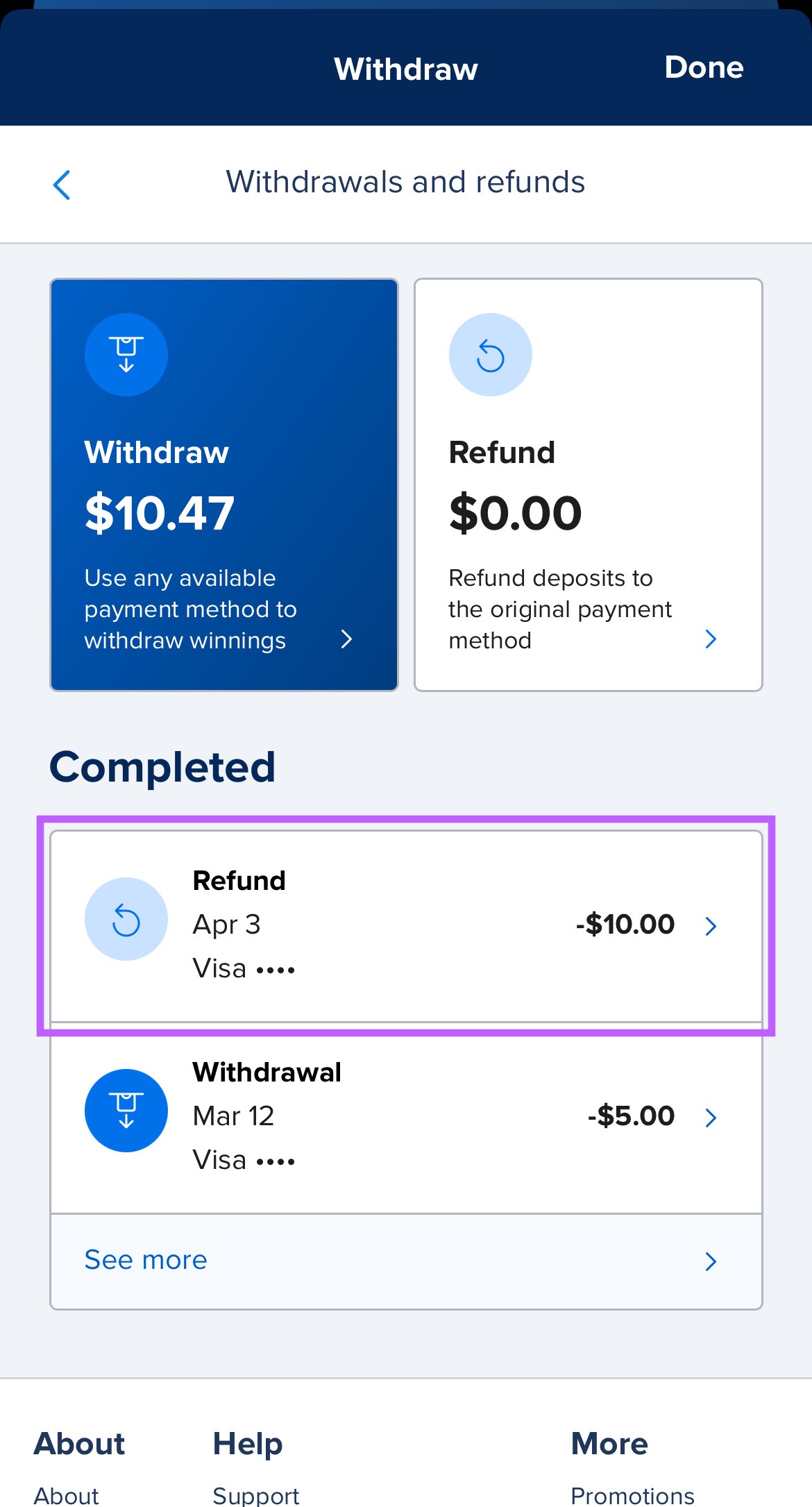Select the chevron on the Withdraw $10.47 card
Screen dimensions: 812x1507
click(347, 639)
